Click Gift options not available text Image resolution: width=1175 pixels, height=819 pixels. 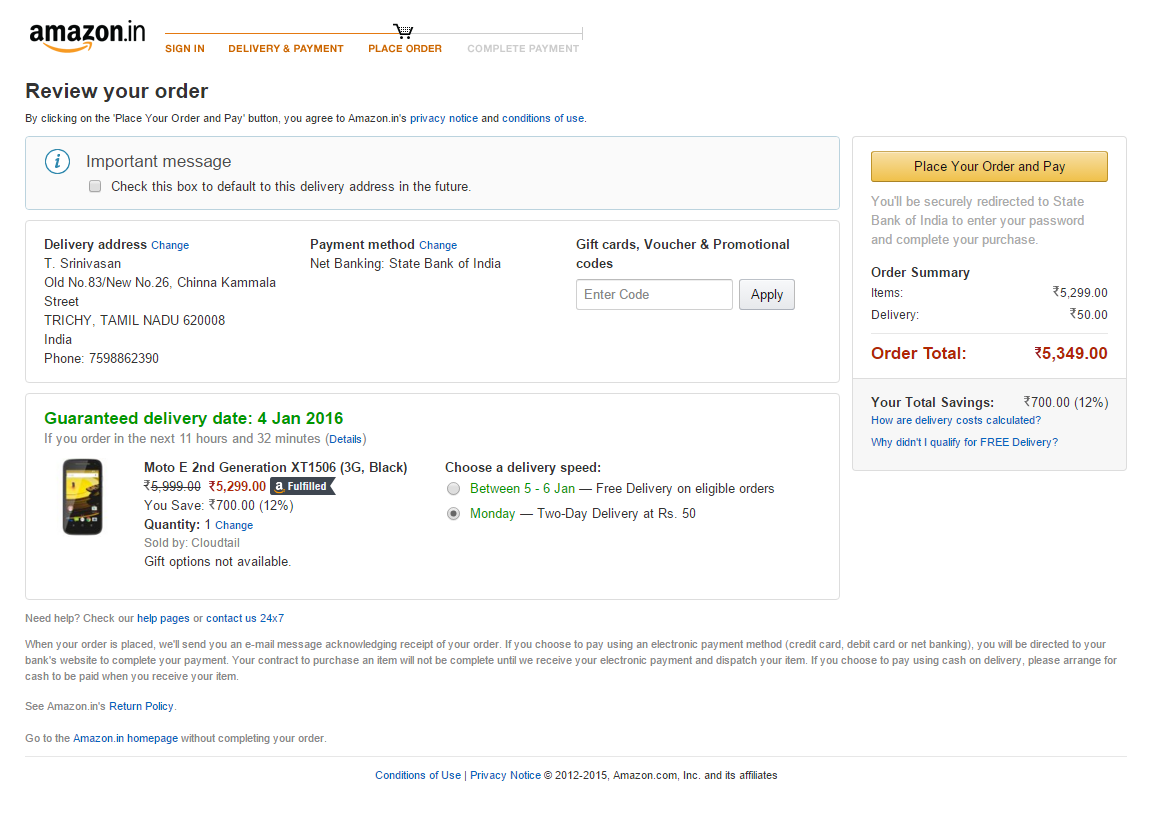coord(217,562)
